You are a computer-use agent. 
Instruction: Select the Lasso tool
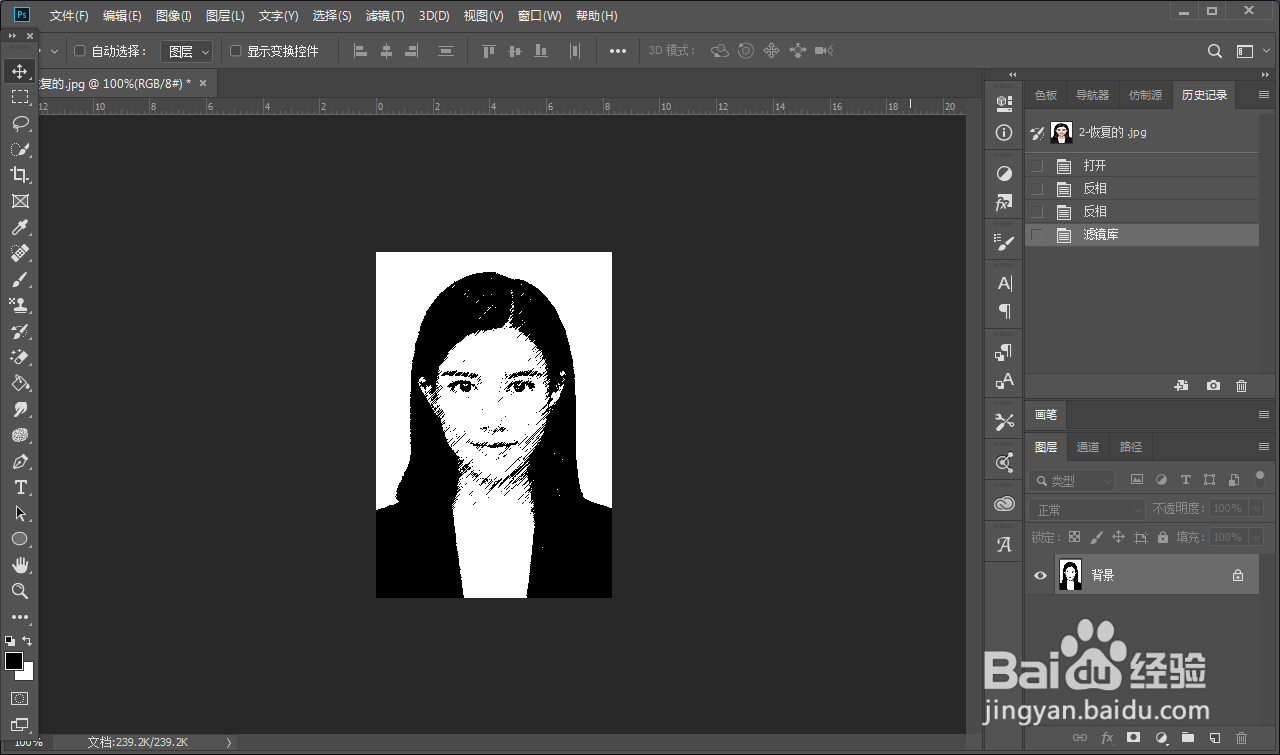[20, 123]
